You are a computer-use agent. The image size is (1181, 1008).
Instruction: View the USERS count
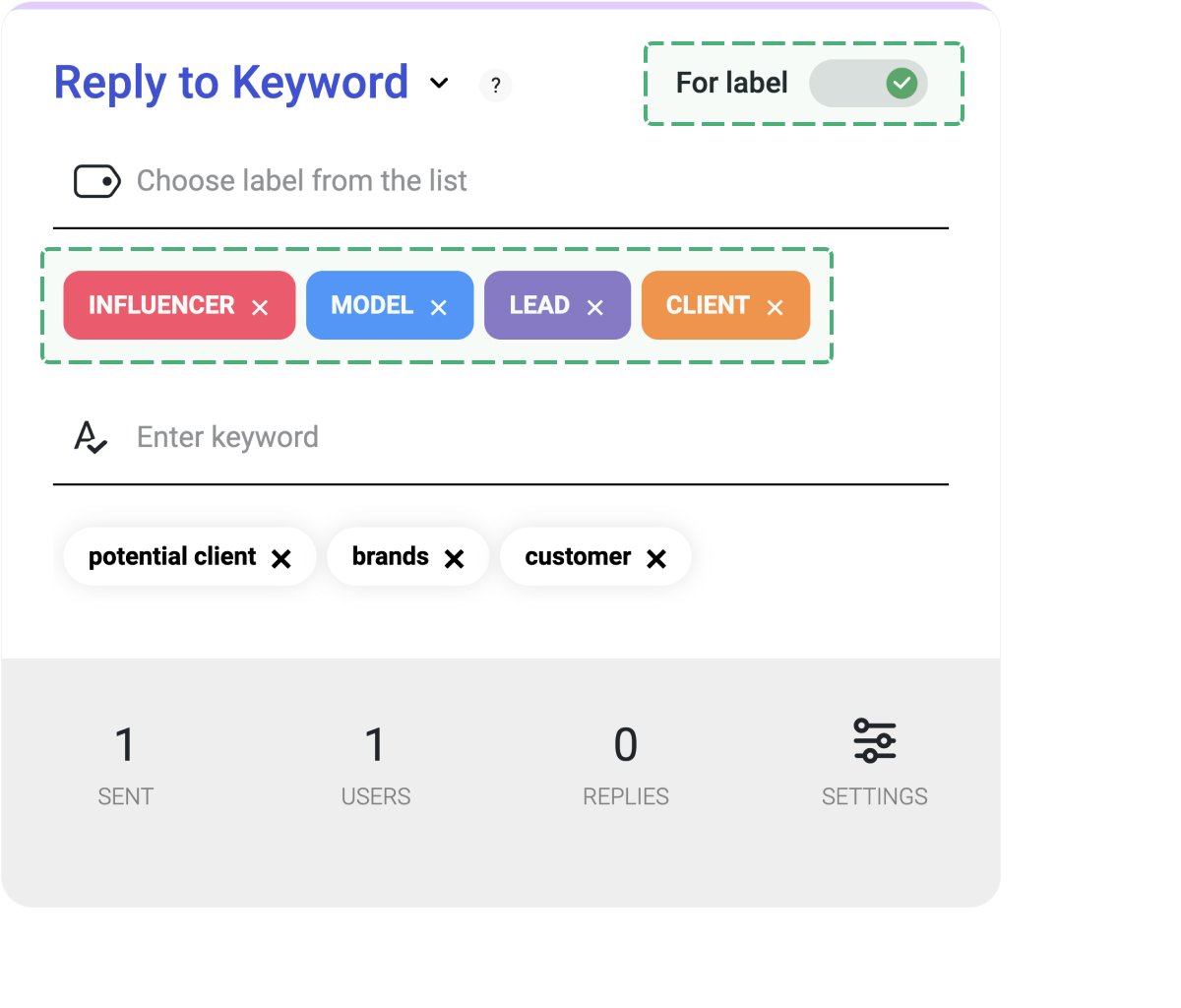tap(375, 745)
